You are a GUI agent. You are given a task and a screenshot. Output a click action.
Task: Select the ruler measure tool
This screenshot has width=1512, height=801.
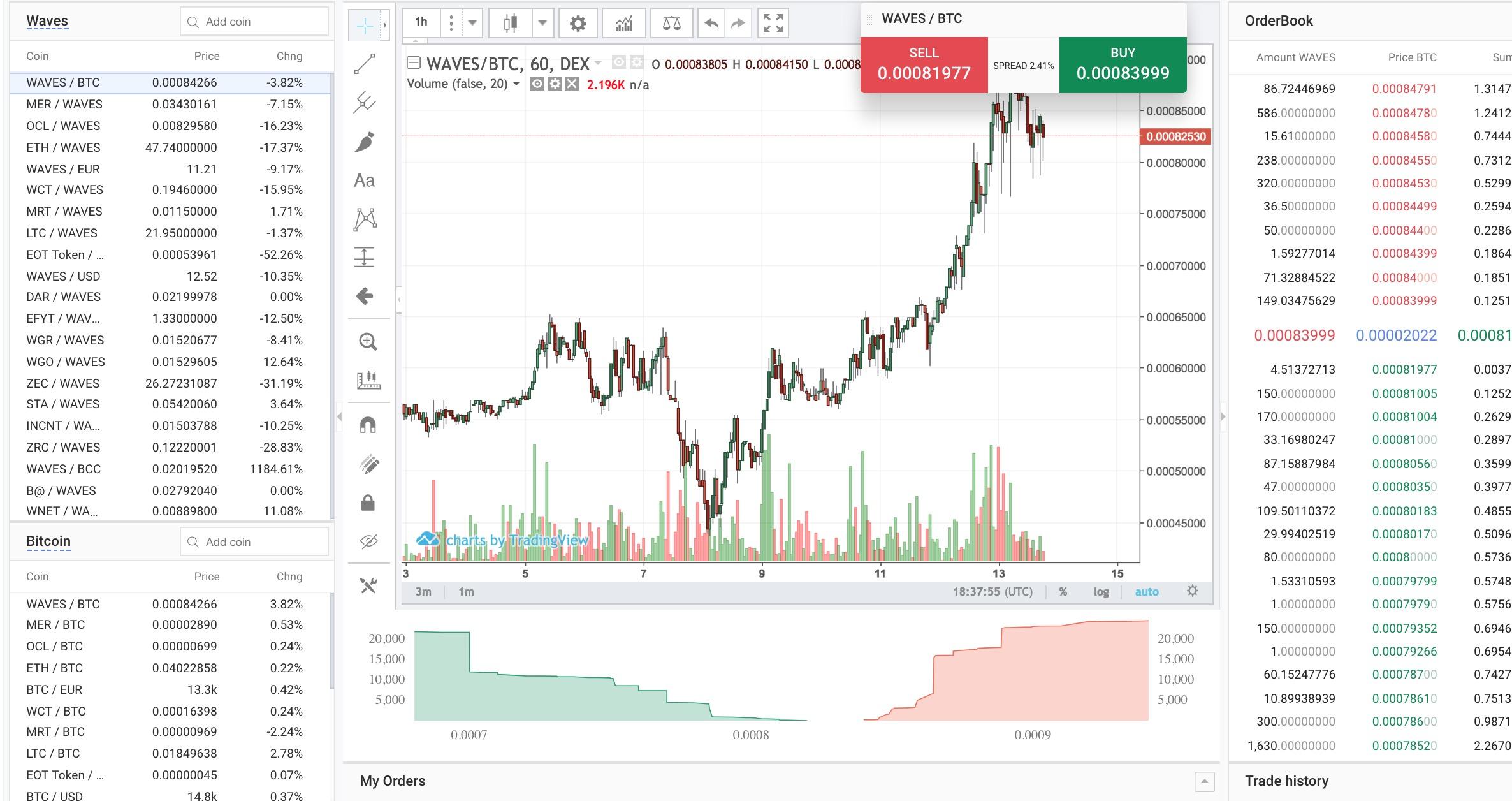368,381
